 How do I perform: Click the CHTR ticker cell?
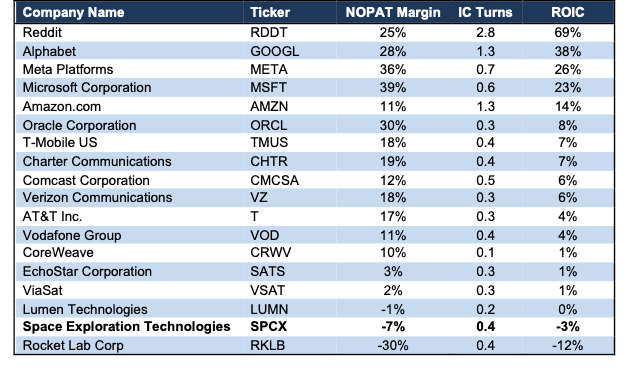click(x=269, y=161)
